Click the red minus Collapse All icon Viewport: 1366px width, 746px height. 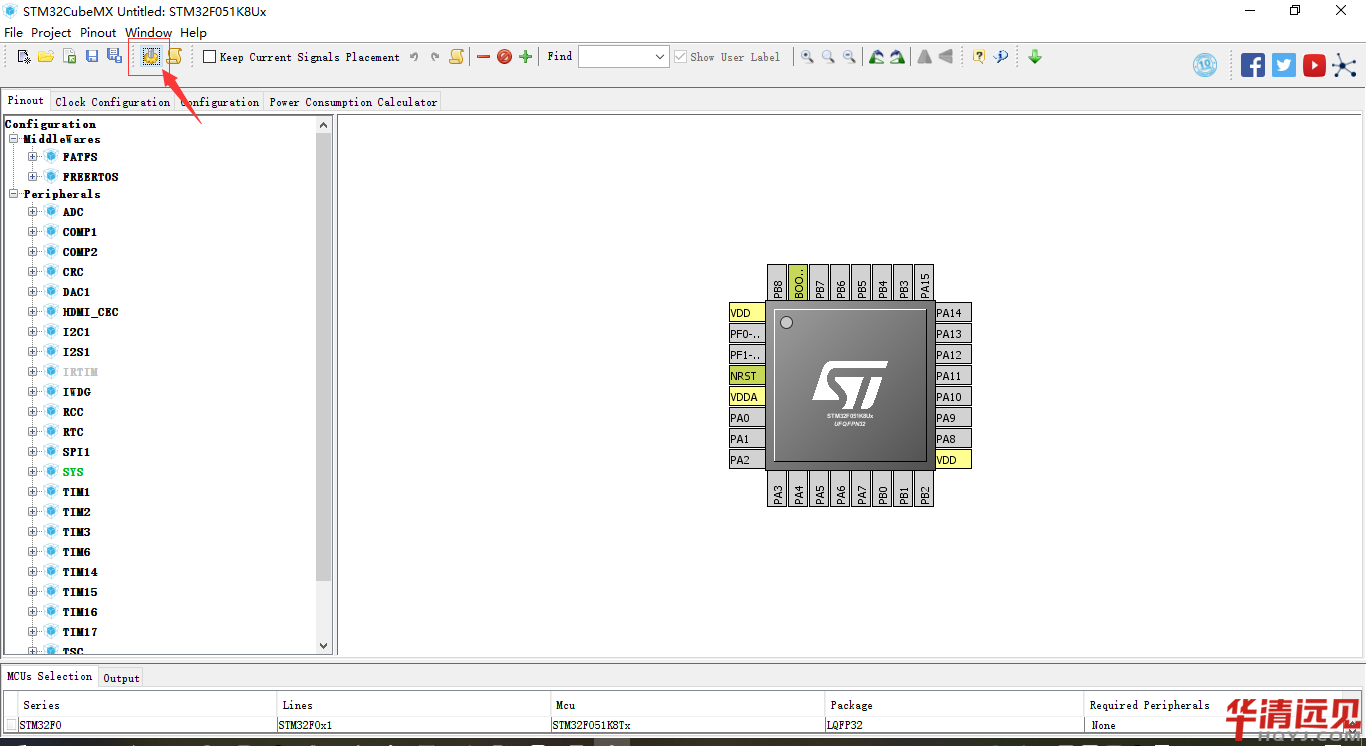(x=484, y=57)
